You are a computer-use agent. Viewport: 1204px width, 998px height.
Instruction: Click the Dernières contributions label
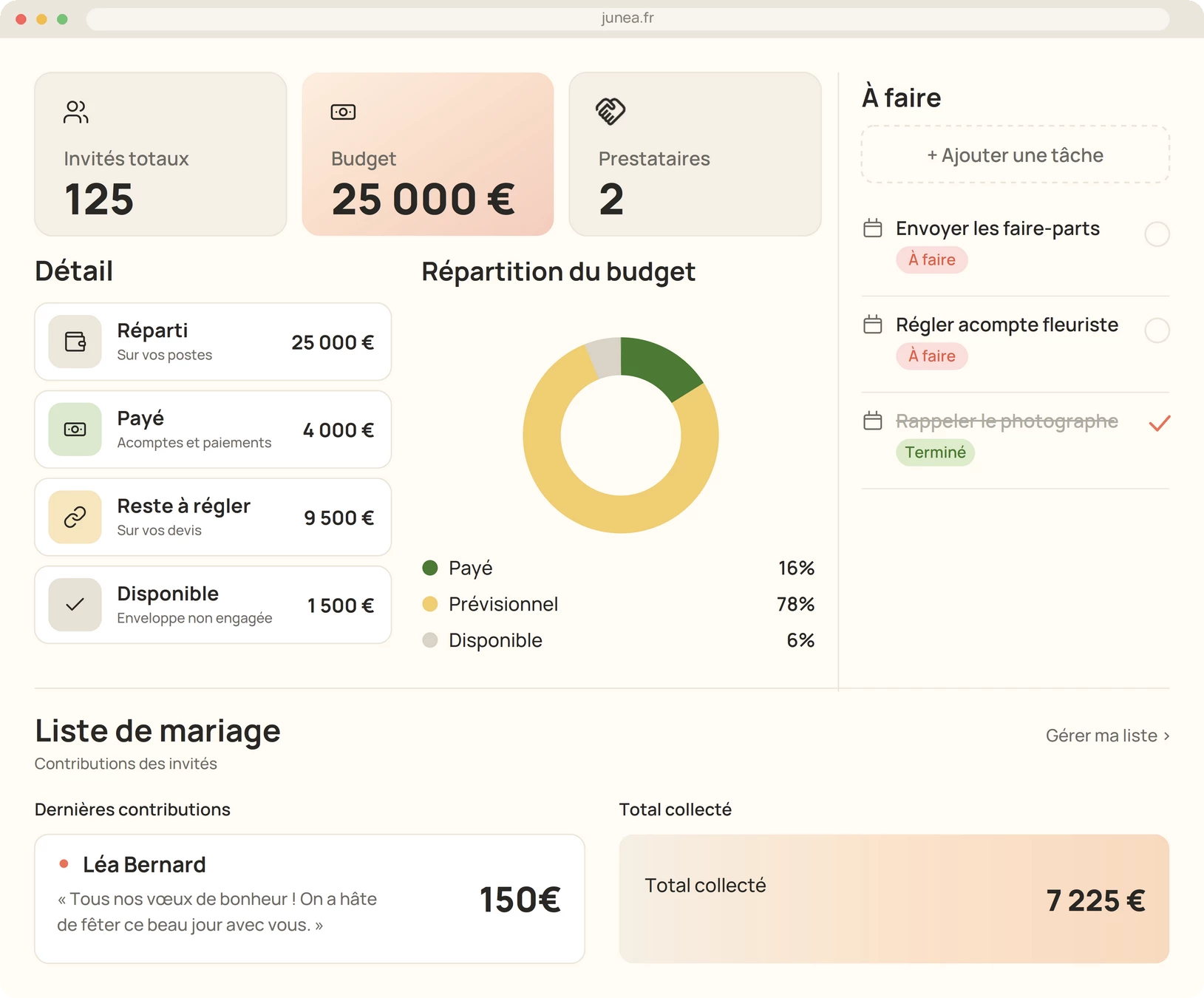132,809
